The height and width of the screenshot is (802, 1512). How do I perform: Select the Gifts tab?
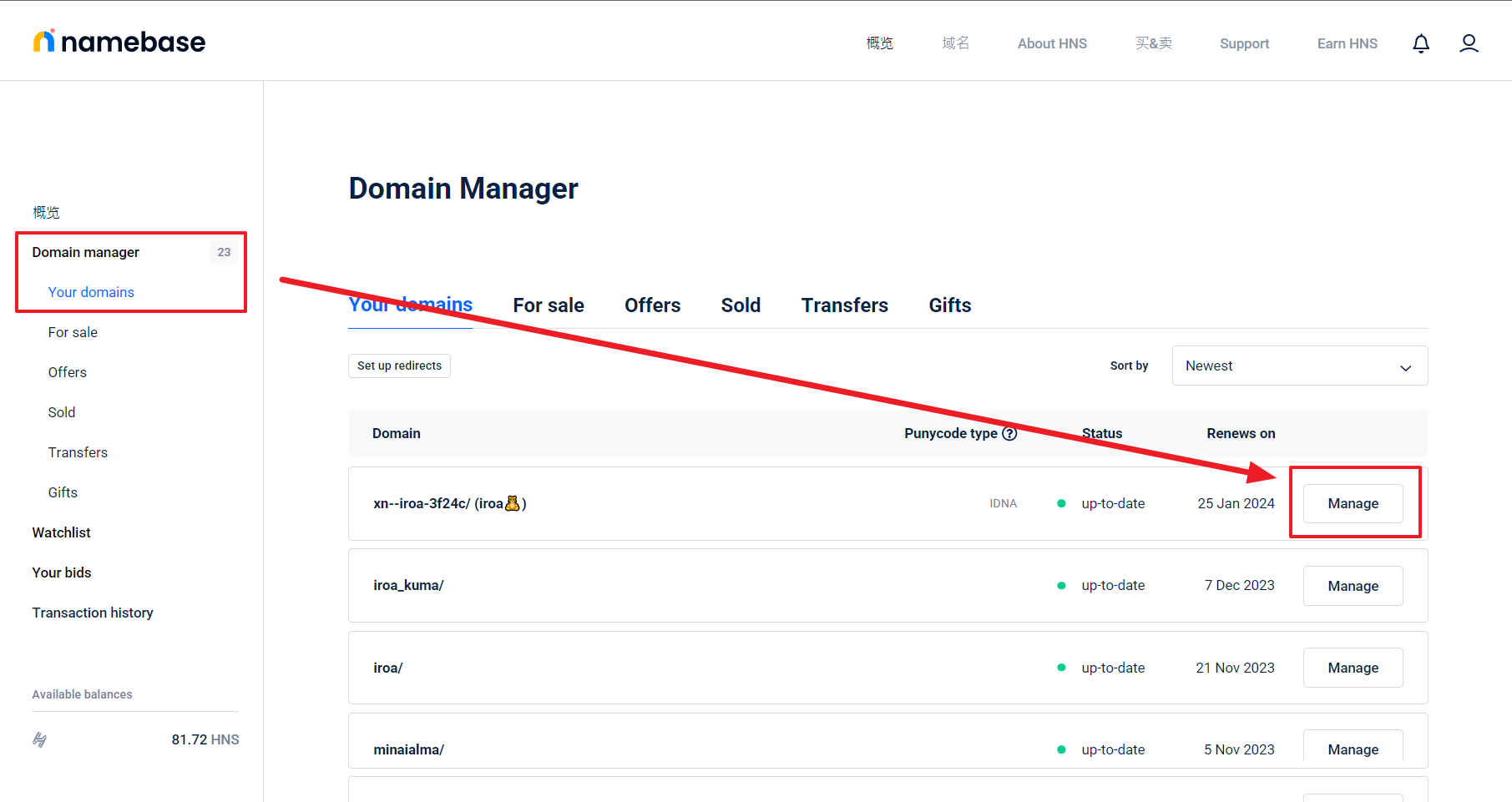(x=949, y=305)
